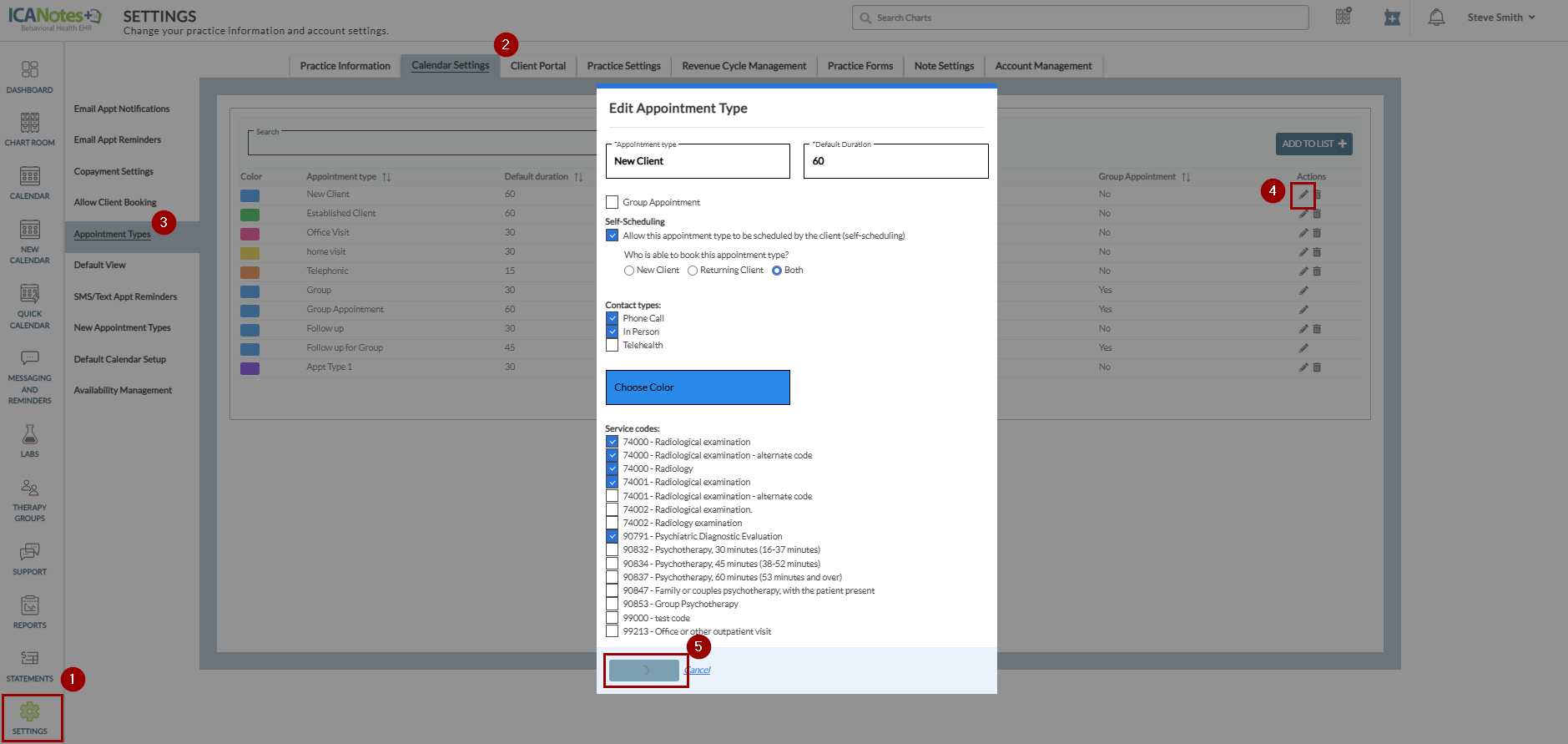Screen dimensions: 1568x744
Task: Open the Chart Room sidebar icon
Action: [29, 129]
